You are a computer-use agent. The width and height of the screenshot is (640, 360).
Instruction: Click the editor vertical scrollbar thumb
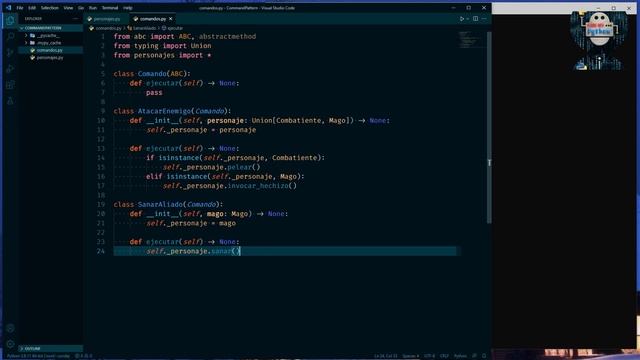point(489,128)
